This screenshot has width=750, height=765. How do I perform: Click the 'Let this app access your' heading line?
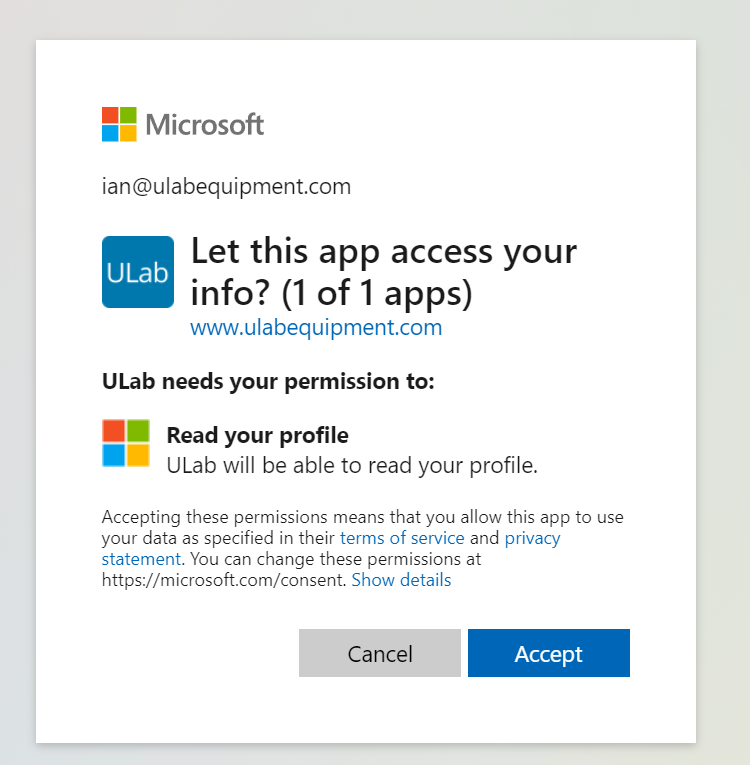(x=384, y=251)
